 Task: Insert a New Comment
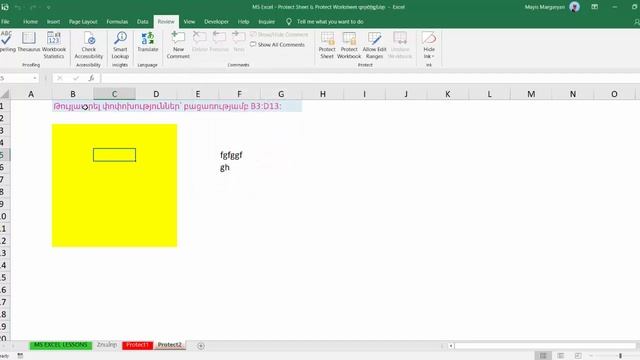(178, 45)
